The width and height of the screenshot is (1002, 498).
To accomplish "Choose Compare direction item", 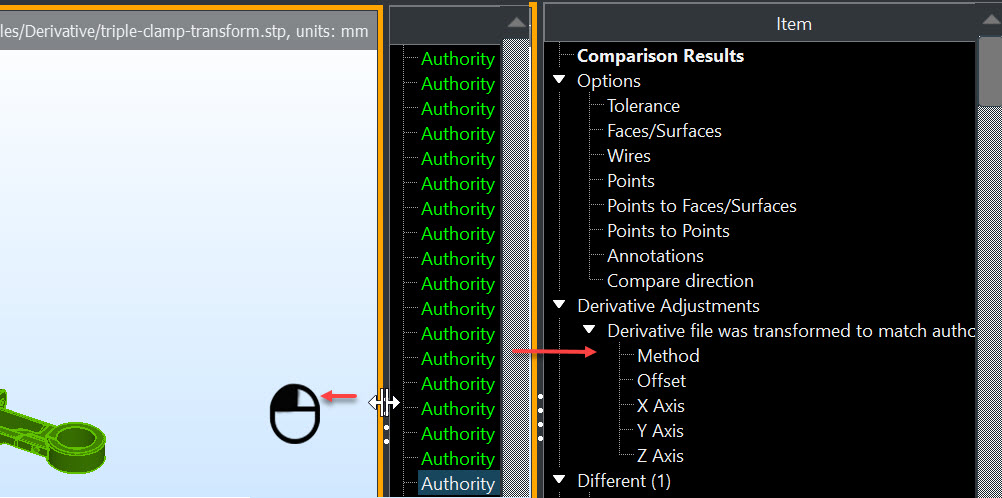I will coord(680,281).
